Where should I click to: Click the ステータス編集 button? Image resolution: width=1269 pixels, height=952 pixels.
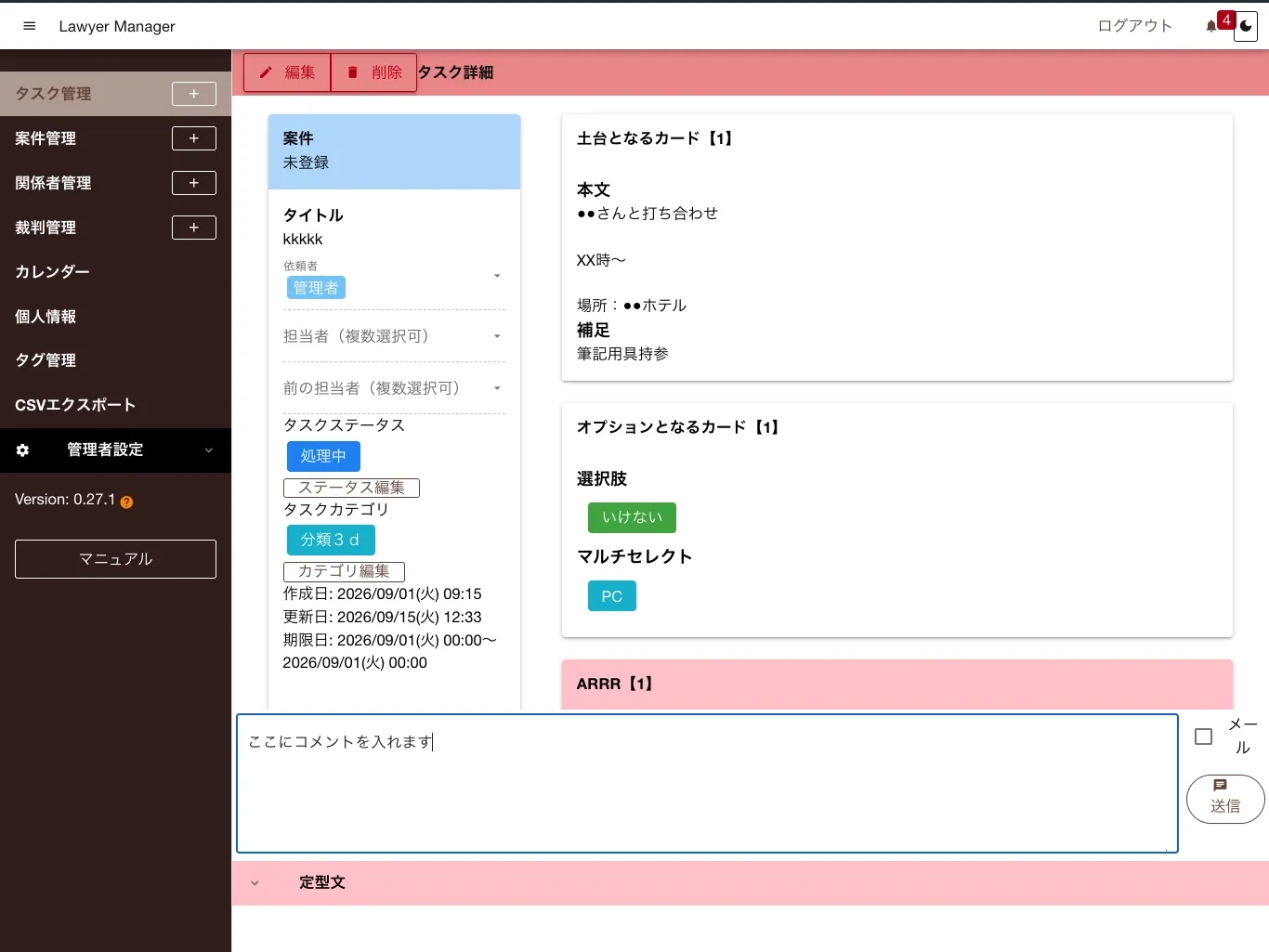(x=351, y=488)
